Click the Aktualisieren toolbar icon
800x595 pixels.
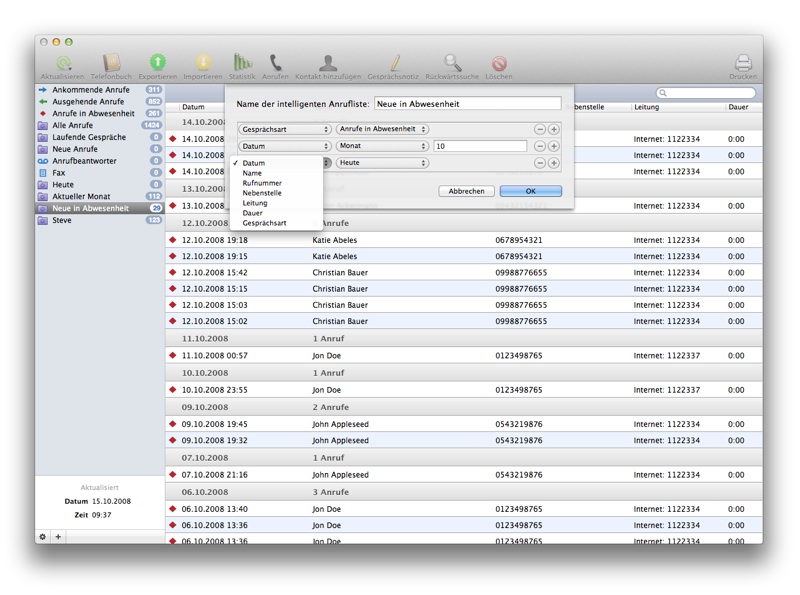point(62,64)
